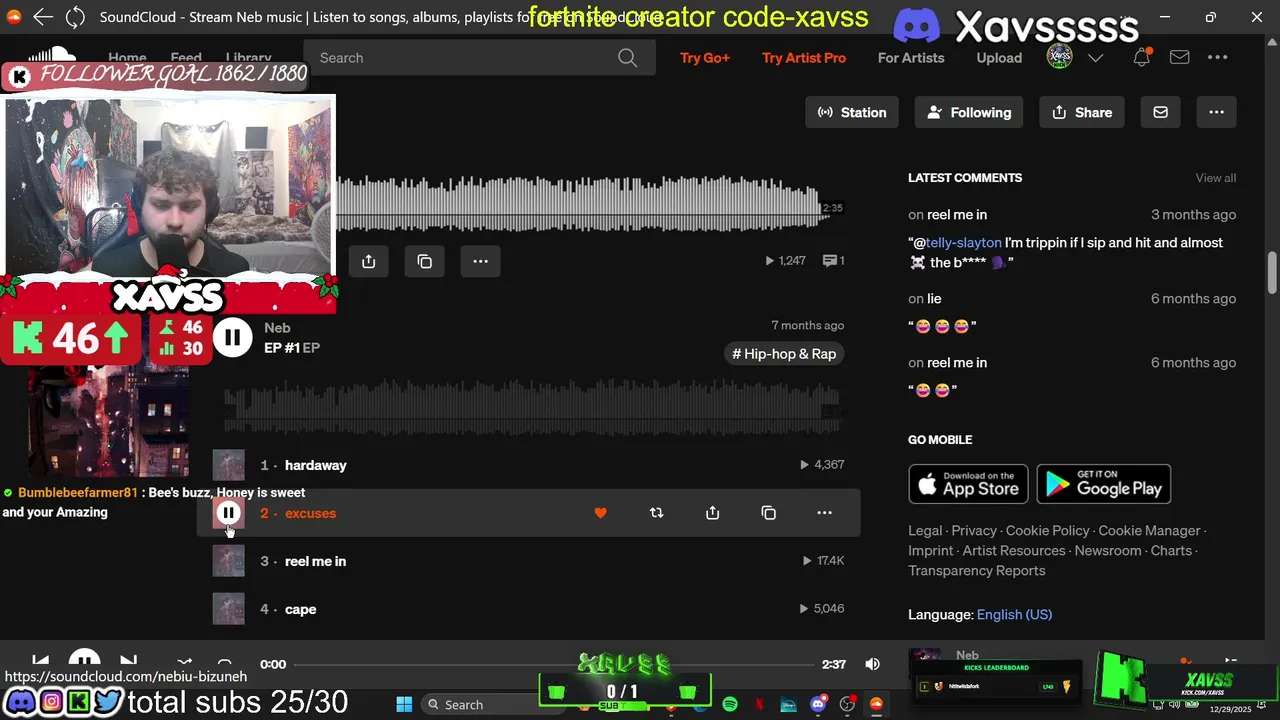Open the header three-dots menu
Viewport: 1280px width, 720px height.
click(x=1218, y=58)
